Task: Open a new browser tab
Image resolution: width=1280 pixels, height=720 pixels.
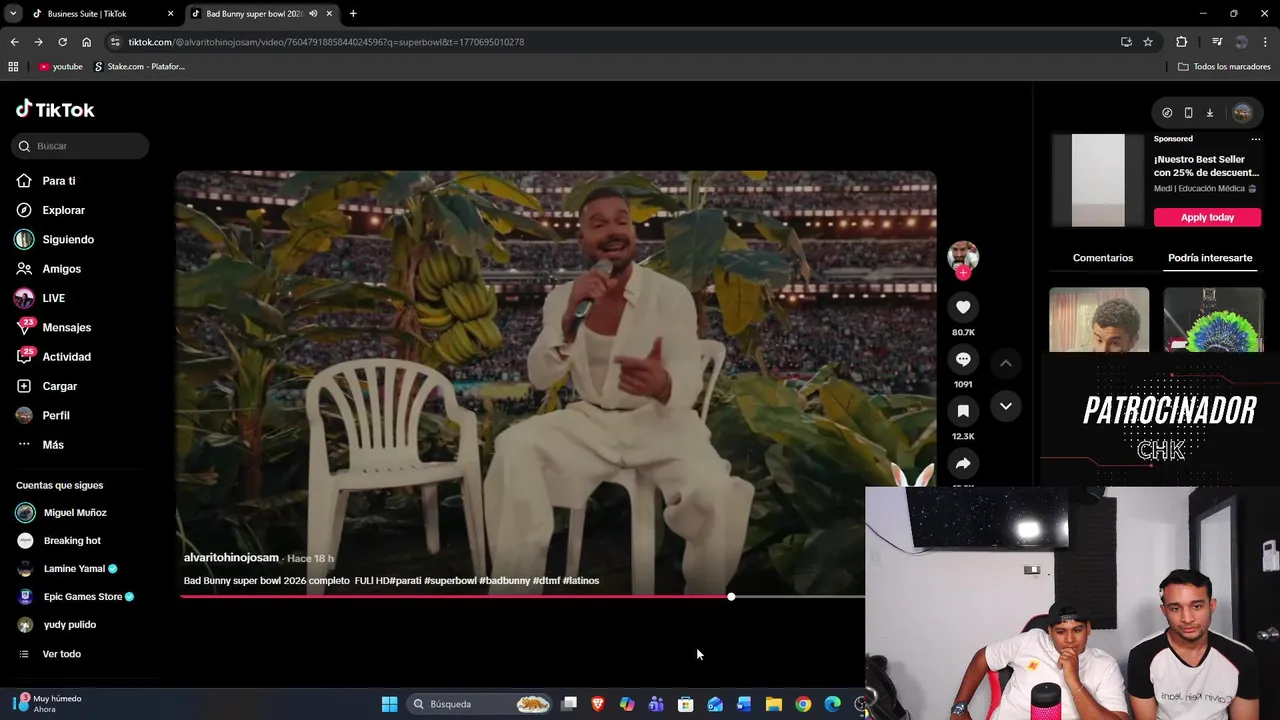Action: pyautogui.click(x=353, y=14)
